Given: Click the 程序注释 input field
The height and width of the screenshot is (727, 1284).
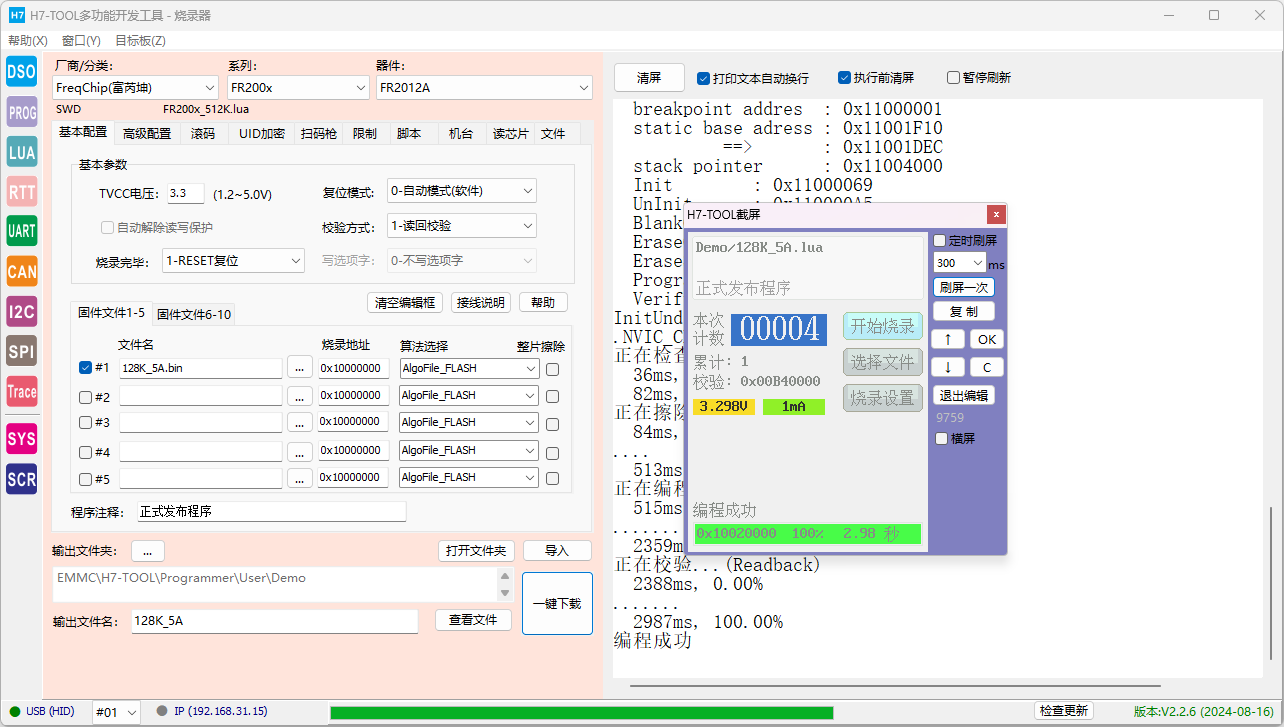Looking at the screenshot, I should 272,512.
